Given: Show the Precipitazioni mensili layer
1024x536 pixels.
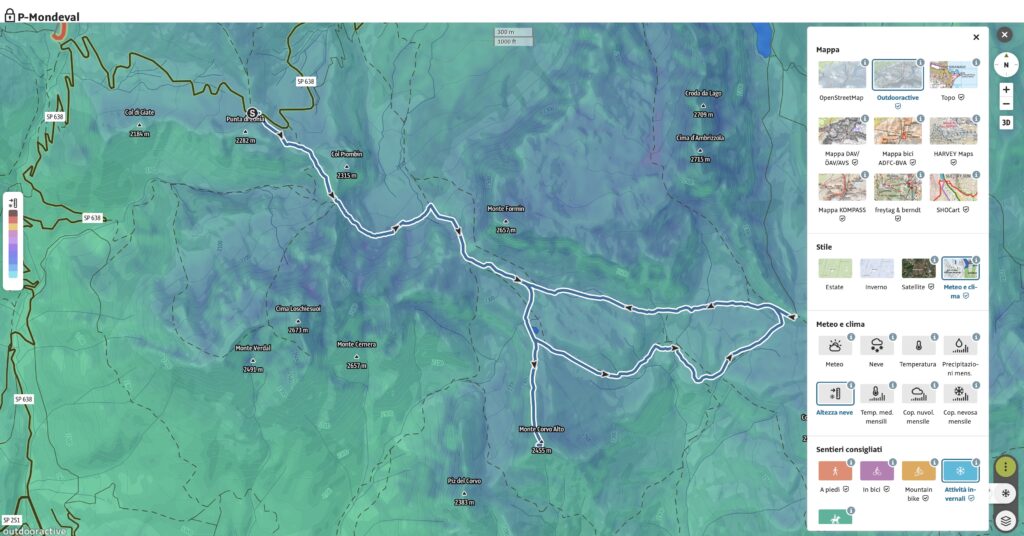Looking at the screenshot, I should click(x=959, y=345).
